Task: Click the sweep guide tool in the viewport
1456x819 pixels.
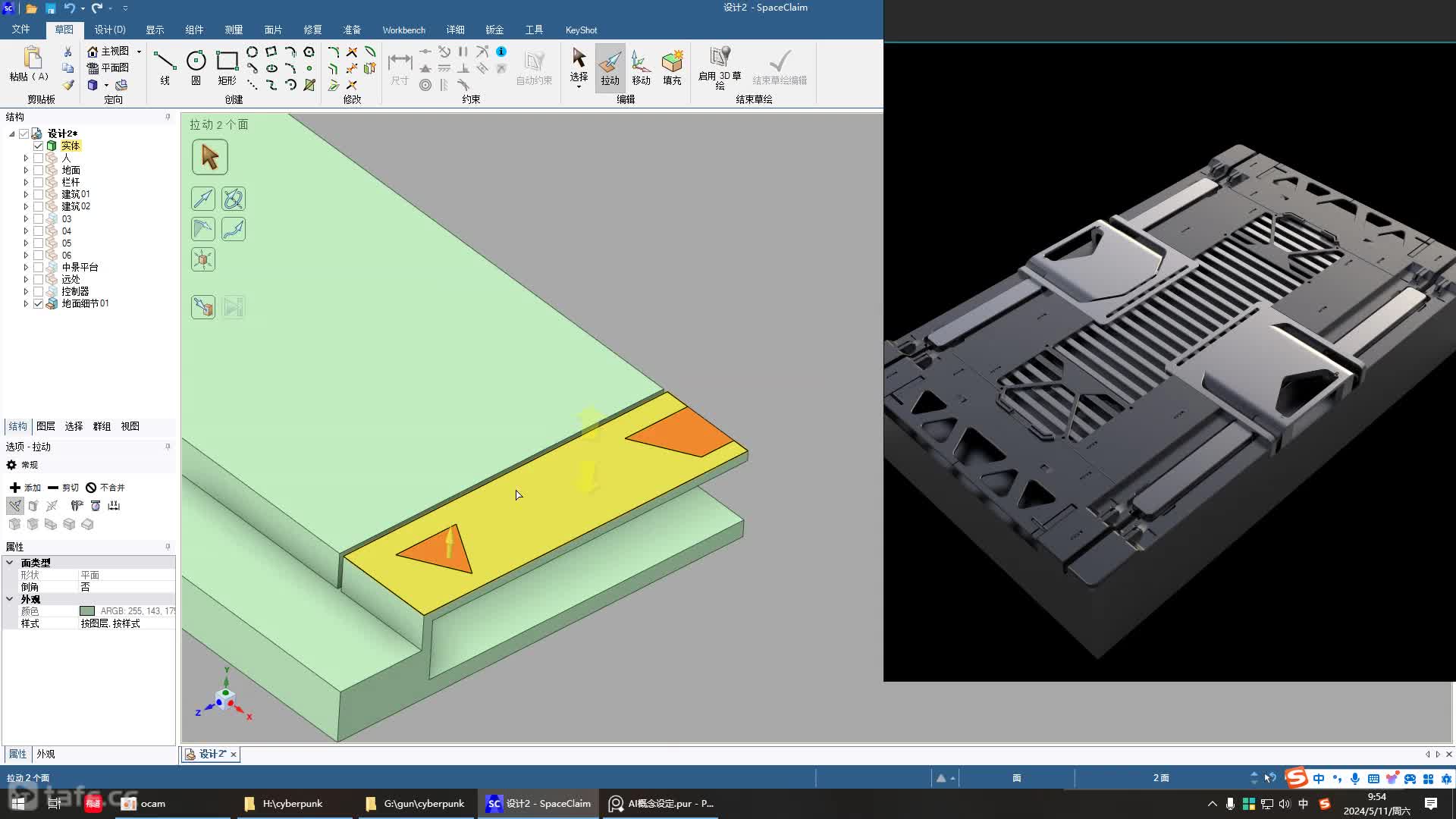Action: point(234,229)
